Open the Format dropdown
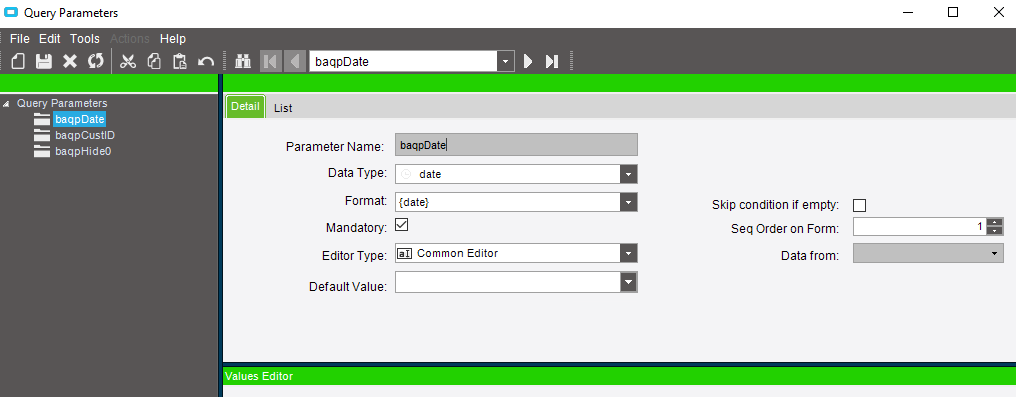Viewport: 1016px width, 397px height. (x=629, y=202)
